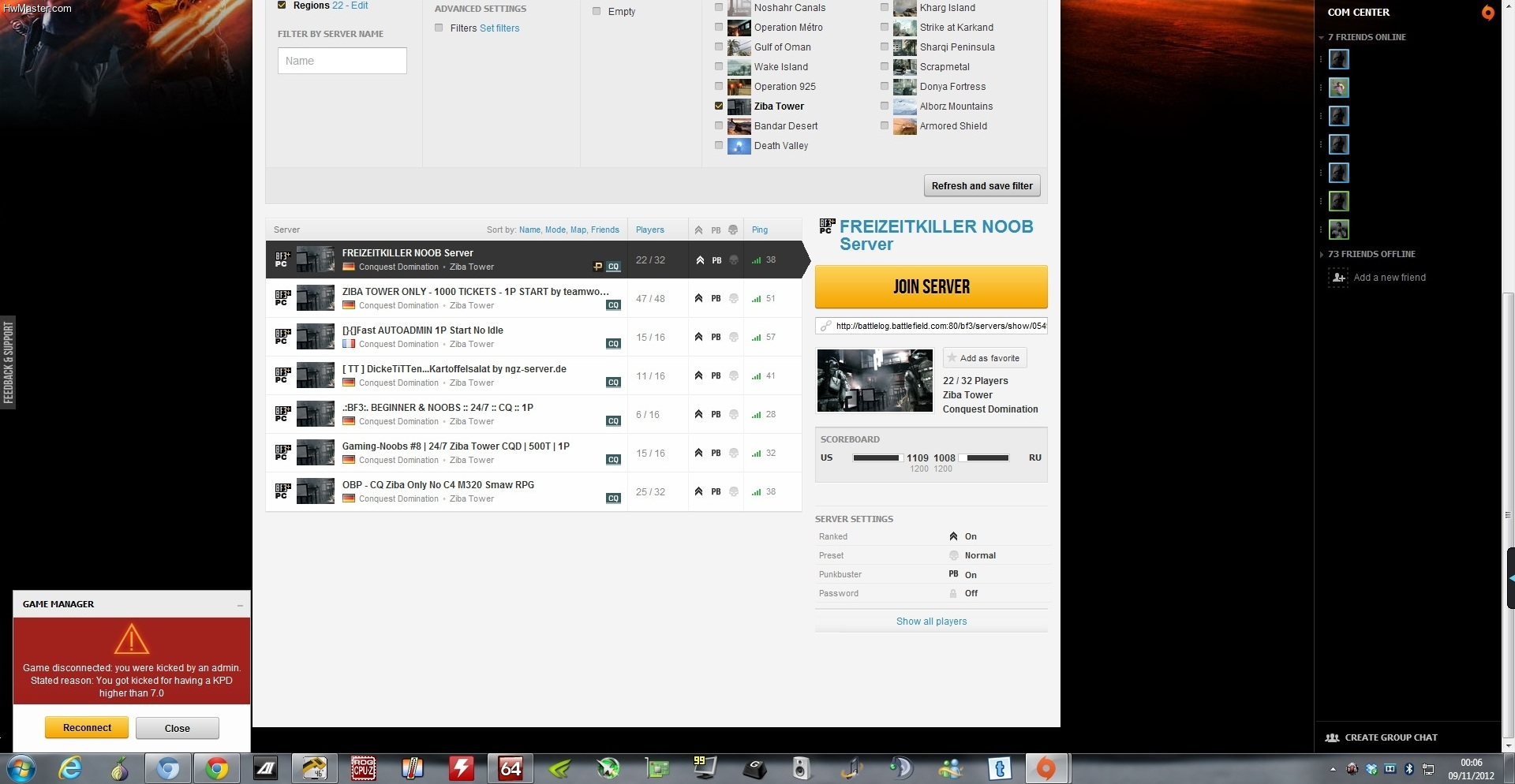This screenshot has height=784, width=1515.
Task: Click the link icon beside the server URL
Action: point(825,326)
